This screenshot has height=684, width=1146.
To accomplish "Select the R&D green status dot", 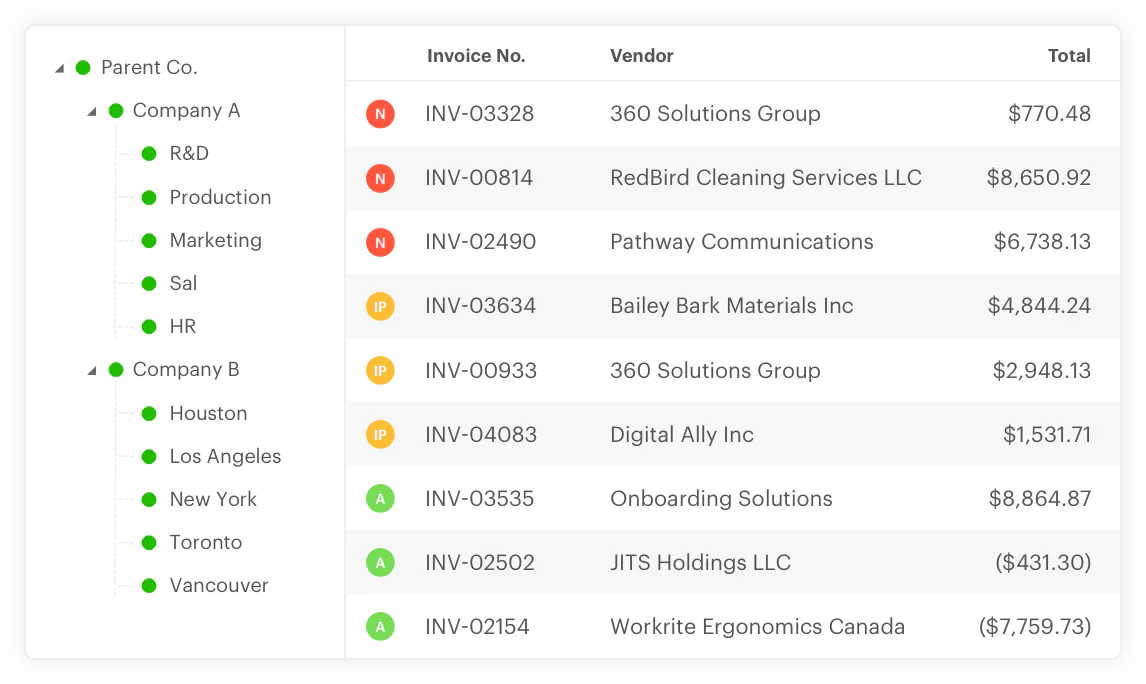I will coord(150,153).
